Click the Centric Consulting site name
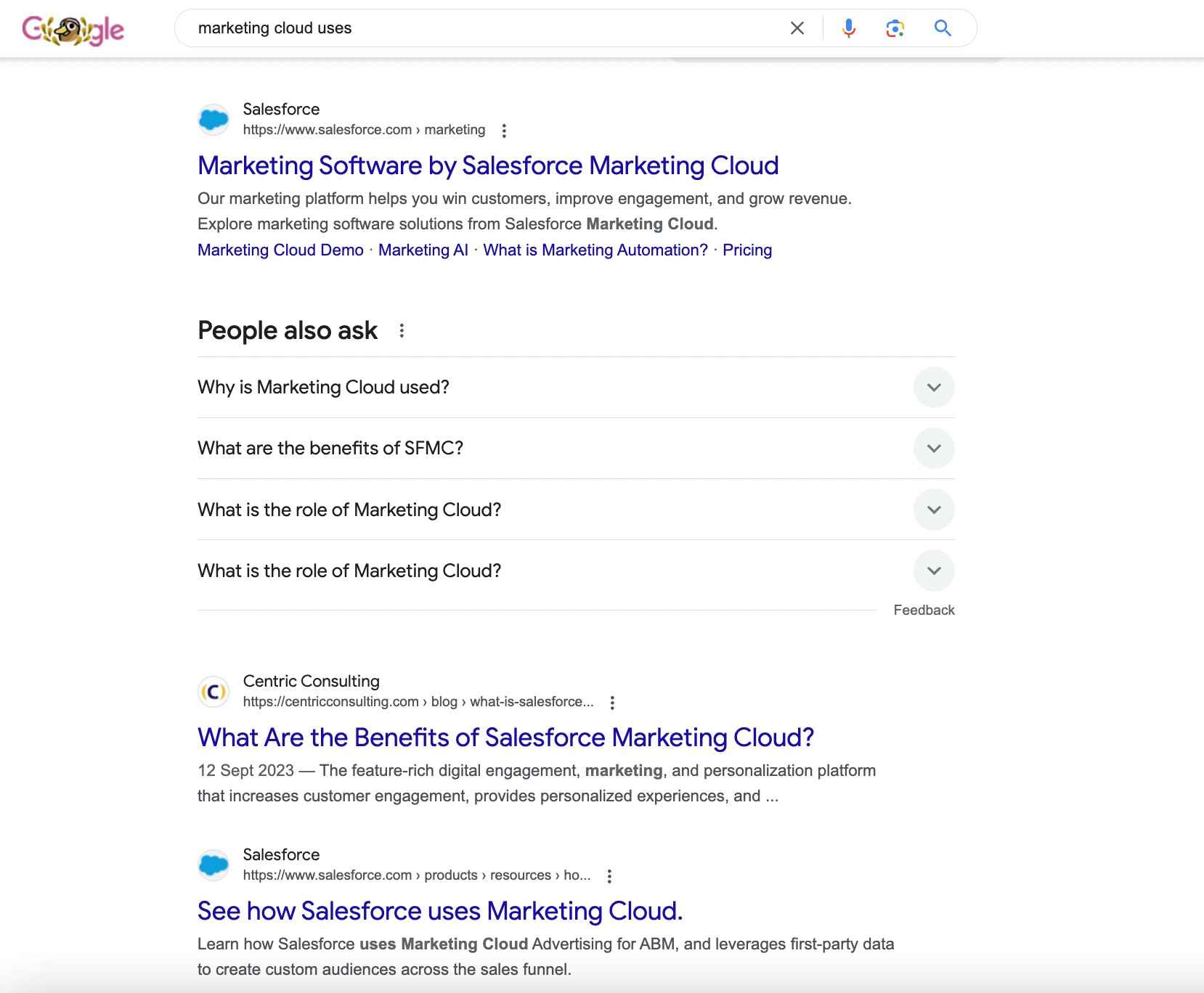Screen dimensions: 1204x993 pyautogui.click(x=311, y=681)
